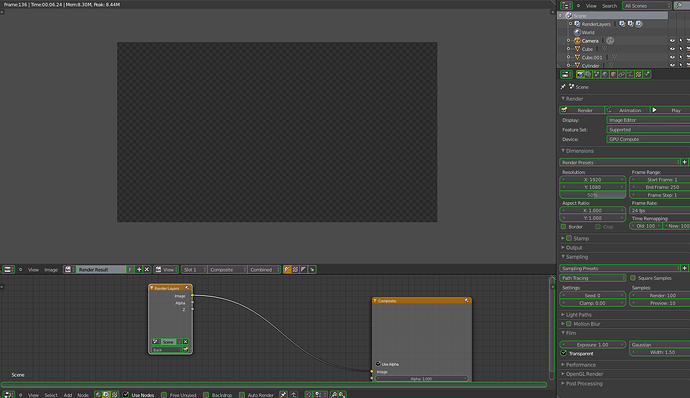Viewport: 690px width, 398px height.
Task: Unlink Render Result with X icon
Action: pyautogui.click(x=147, y=269)
